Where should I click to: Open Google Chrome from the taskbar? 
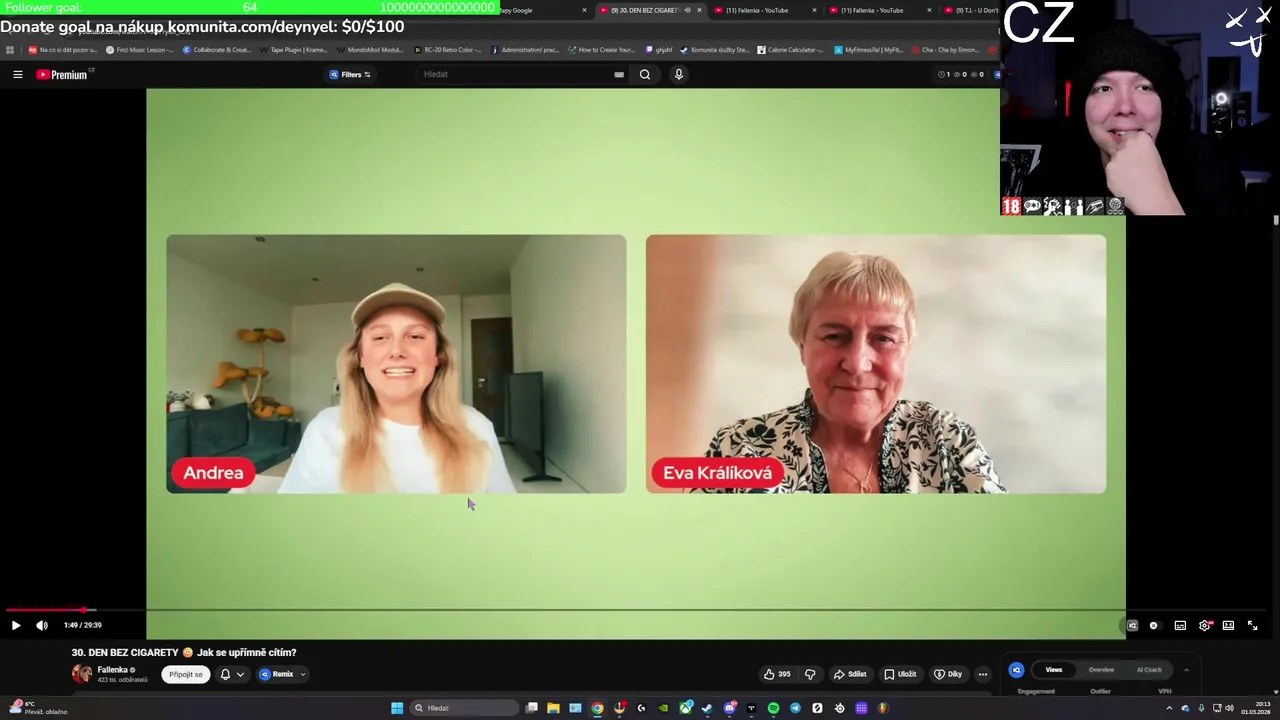coord(597,708)
